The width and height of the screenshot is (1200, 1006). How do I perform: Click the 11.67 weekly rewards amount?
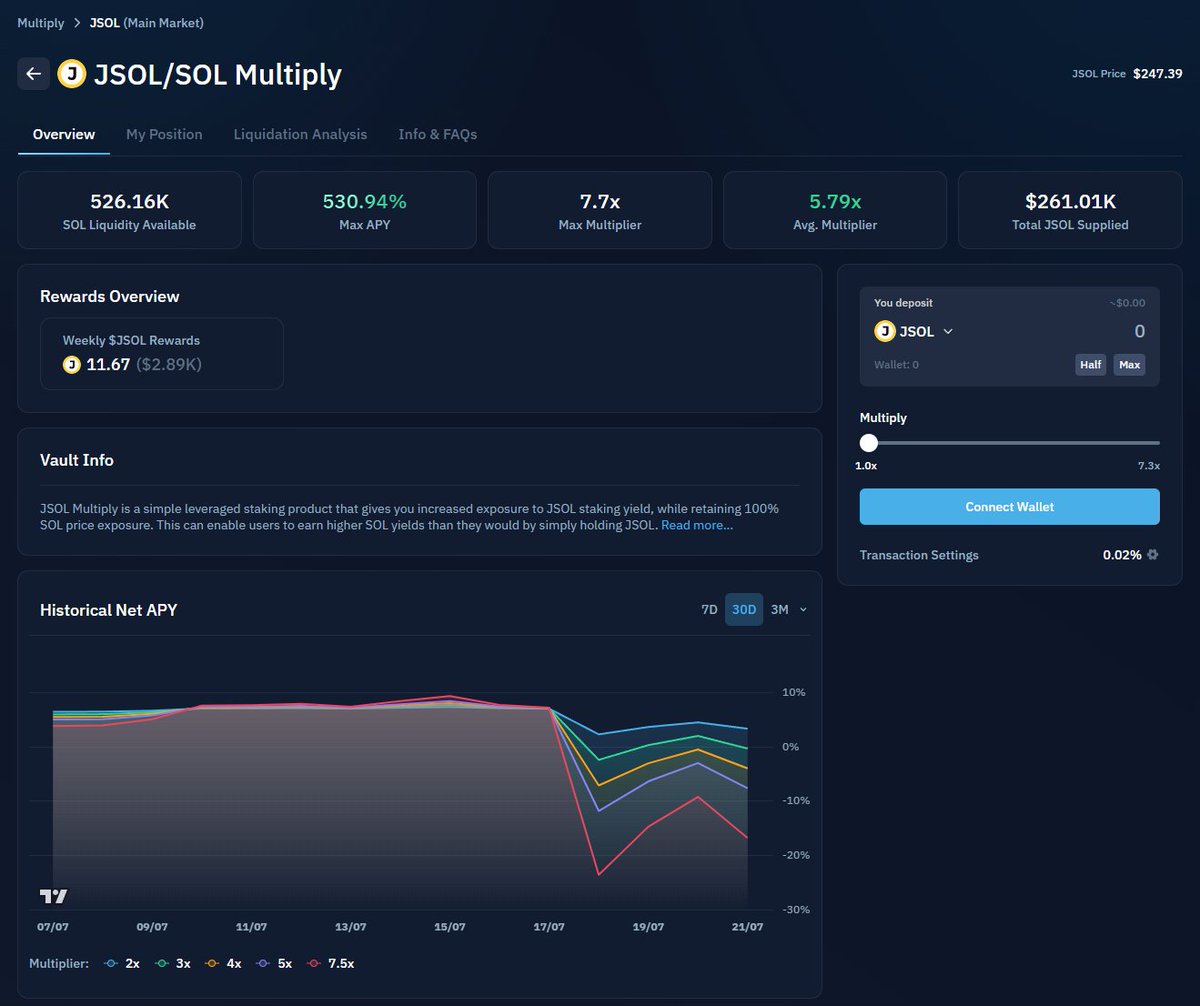tap(108, 364)
